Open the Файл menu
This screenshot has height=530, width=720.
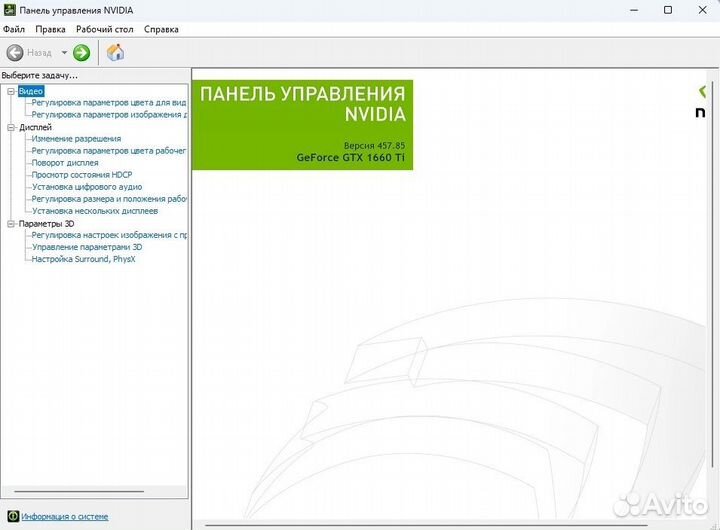(14, 29)
